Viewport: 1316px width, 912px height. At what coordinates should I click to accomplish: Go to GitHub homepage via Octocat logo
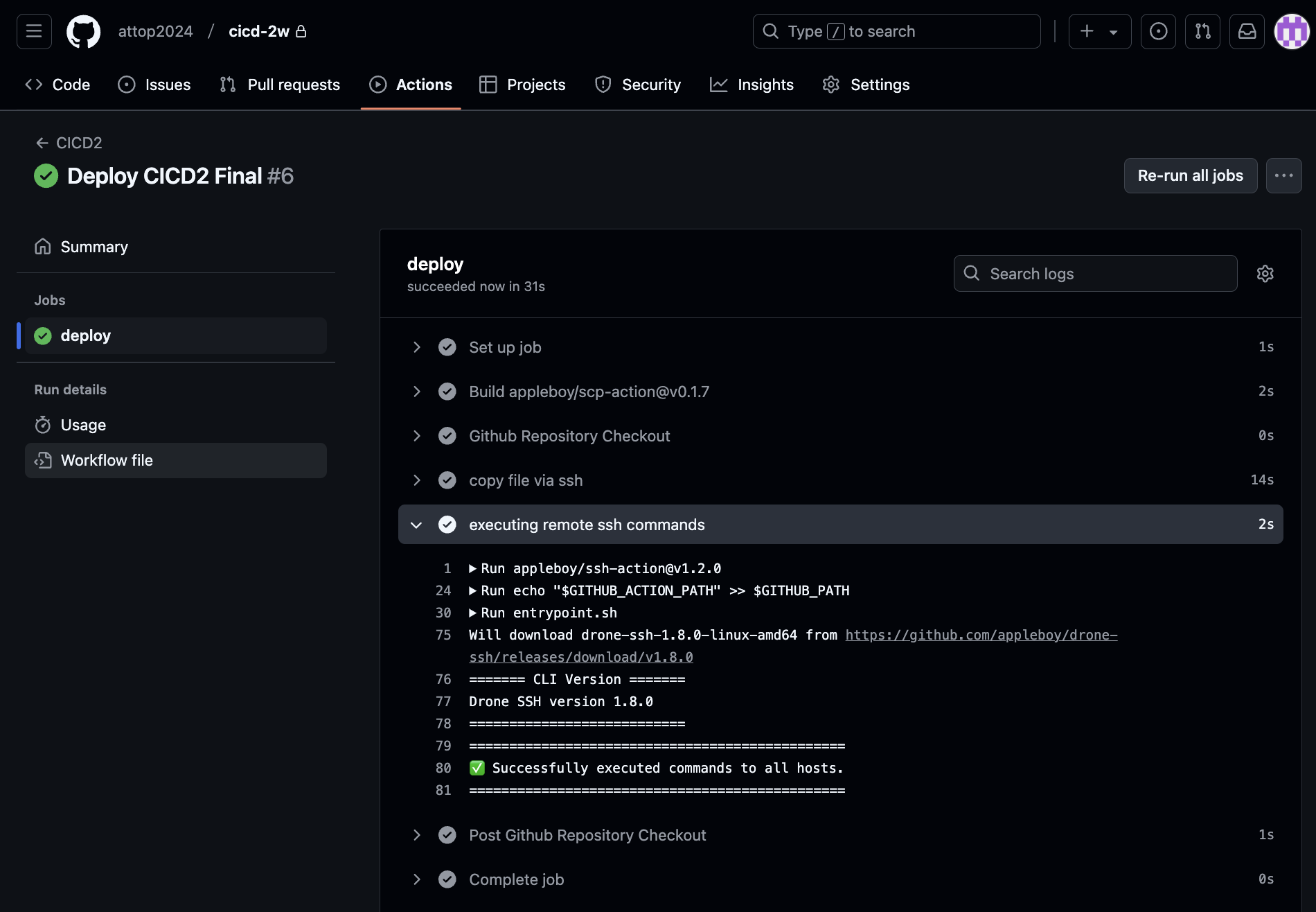point(83,31)
